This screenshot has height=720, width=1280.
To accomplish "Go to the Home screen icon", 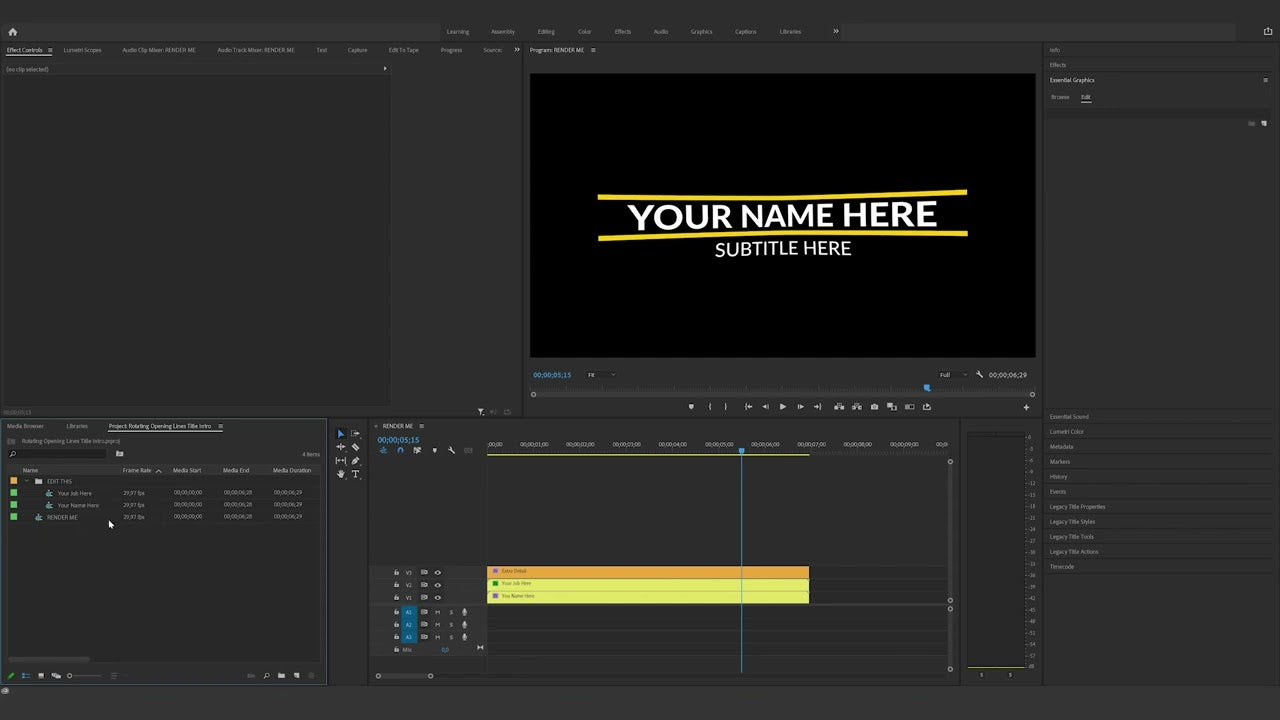I will click(x=13, y=32).
